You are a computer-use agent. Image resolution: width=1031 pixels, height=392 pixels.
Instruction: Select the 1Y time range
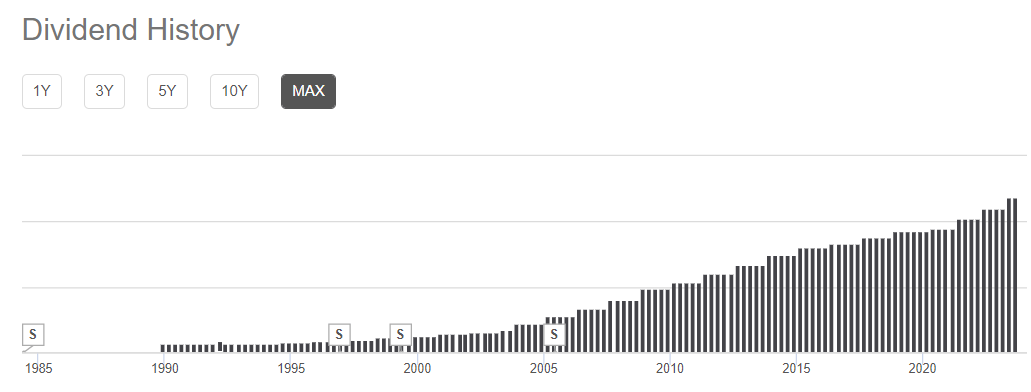pyautogui.click(x=42, y=91)
